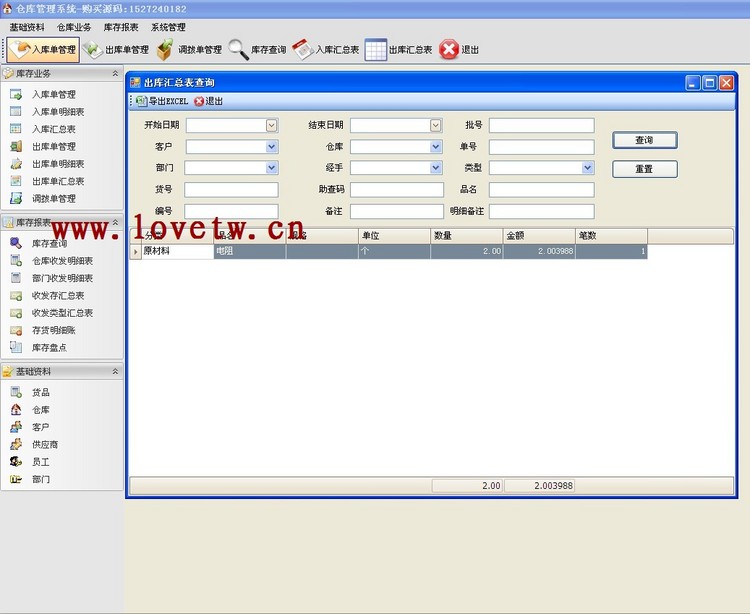The image size is (750, 614).
Task: Click the 调拨单管理 toolbar icon
Action: click(x=189, y=50)
